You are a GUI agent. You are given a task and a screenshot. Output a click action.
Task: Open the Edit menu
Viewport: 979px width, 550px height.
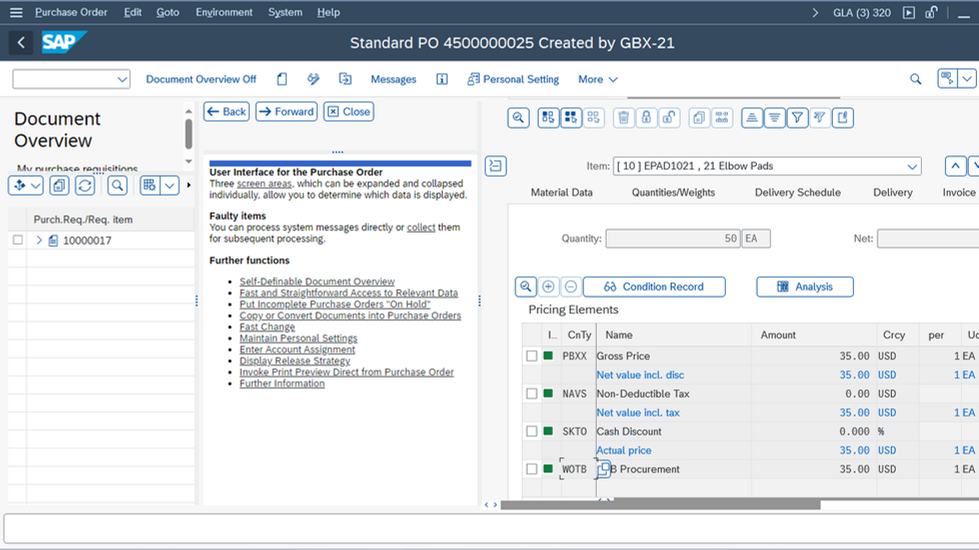132,12
